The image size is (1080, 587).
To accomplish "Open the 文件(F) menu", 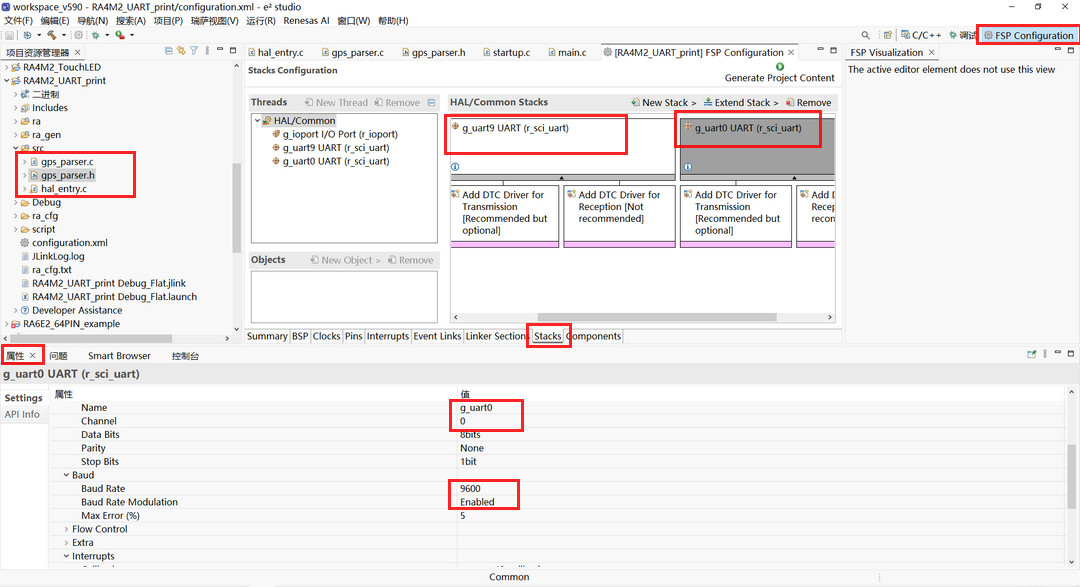I will 19,21.
